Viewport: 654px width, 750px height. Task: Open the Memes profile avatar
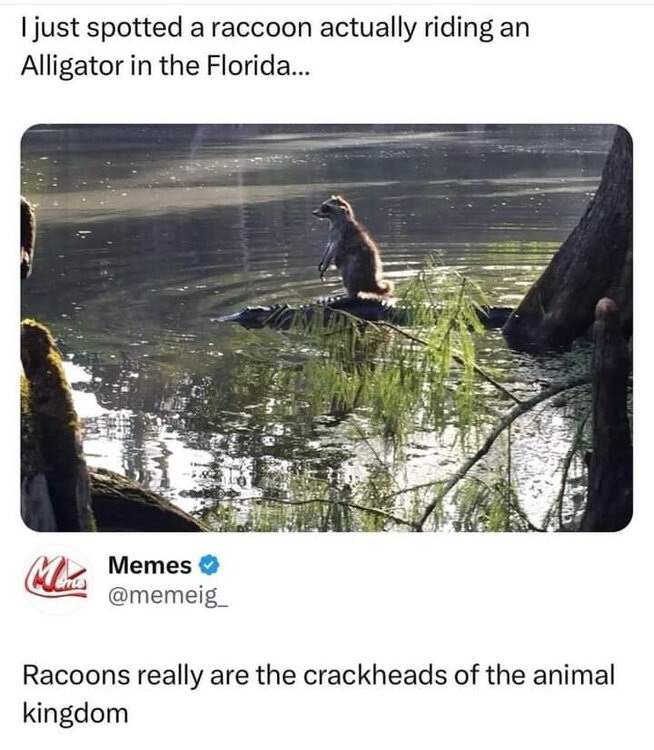tap(56, 580)
